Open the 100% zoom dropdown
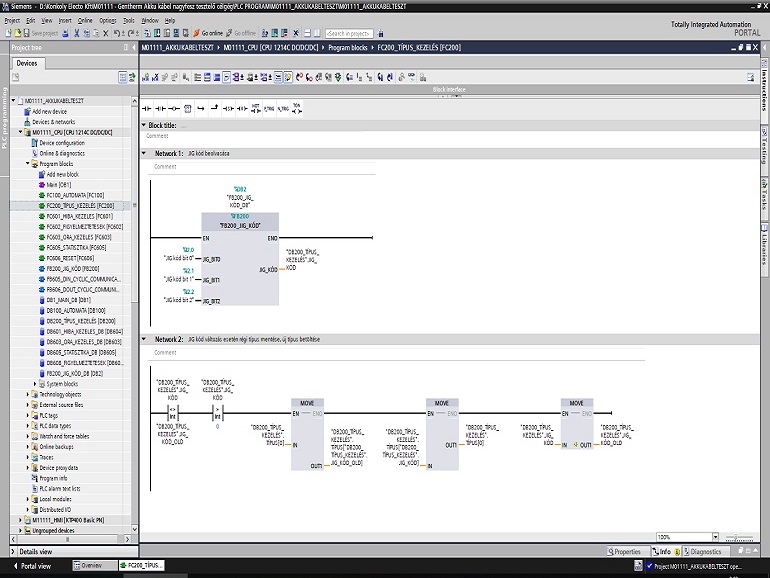770x578 pixels. coord(715,537)
